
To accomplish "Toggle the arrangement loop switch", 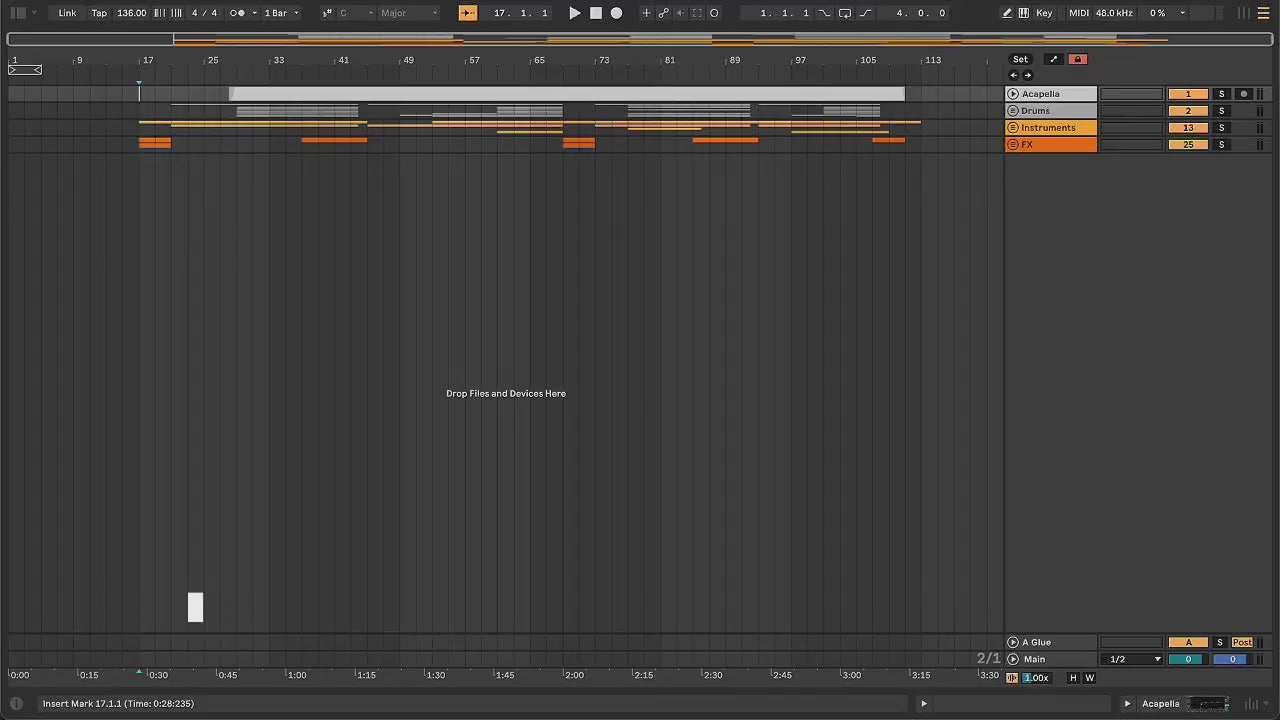I will (845, 13).
